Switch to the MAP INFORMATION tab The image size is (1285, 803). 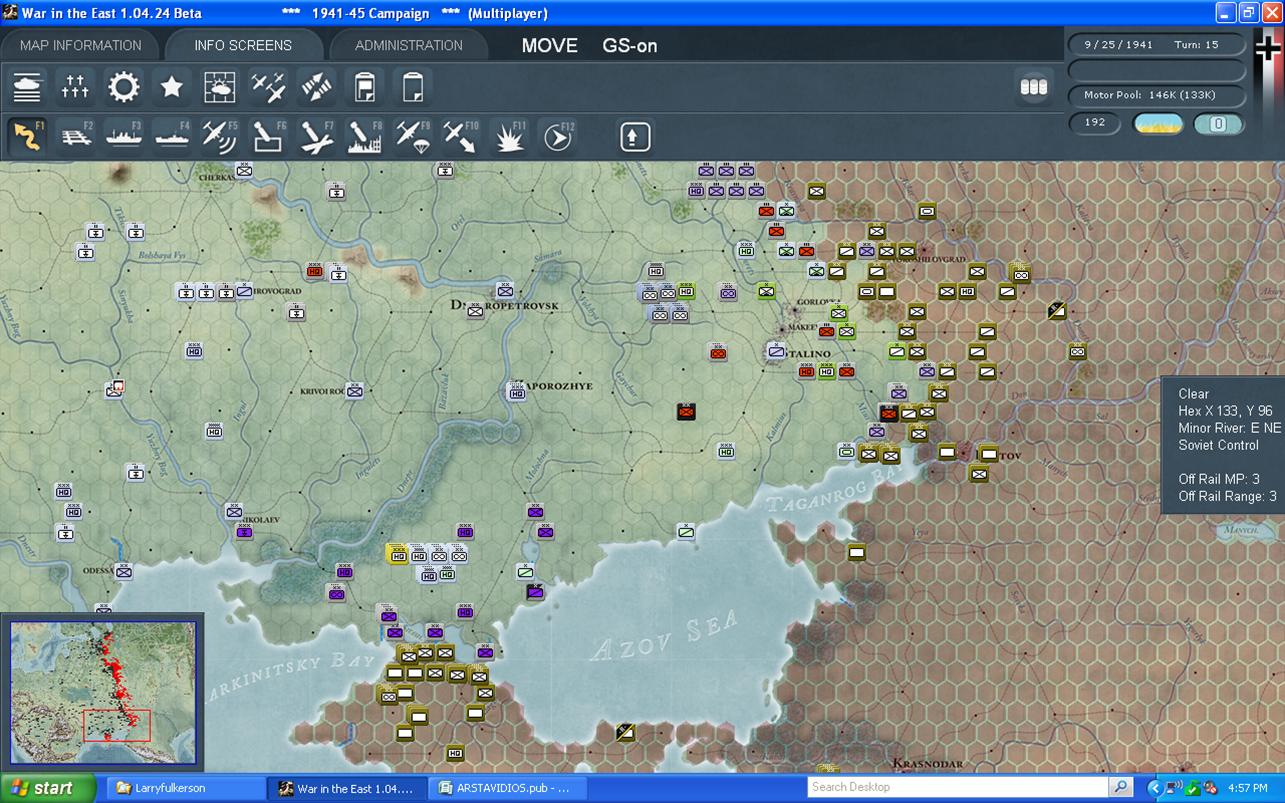[81, 45]
